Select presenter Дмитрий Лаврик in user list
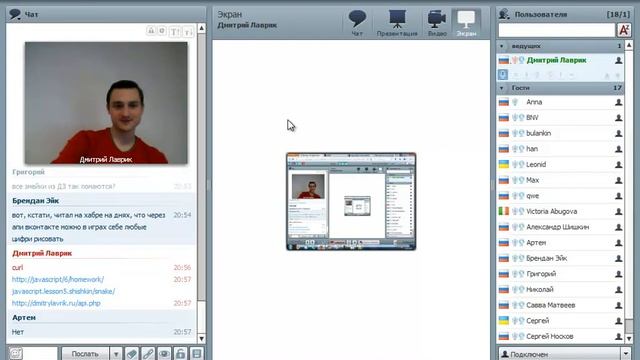The width and height of the screenshot is (640, 360). coord(560,60)
